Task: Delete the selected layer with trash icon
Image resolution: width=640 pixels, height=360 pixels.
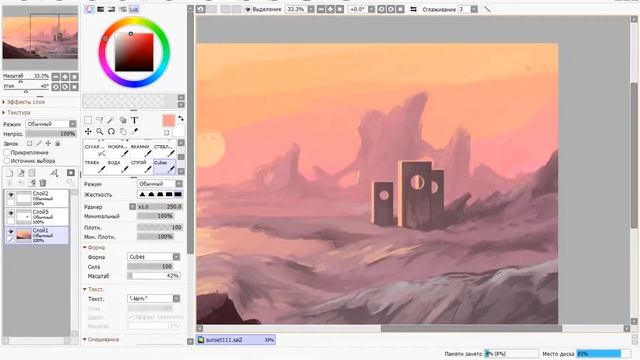Action: pyautogui.click(x=43, y=183)
